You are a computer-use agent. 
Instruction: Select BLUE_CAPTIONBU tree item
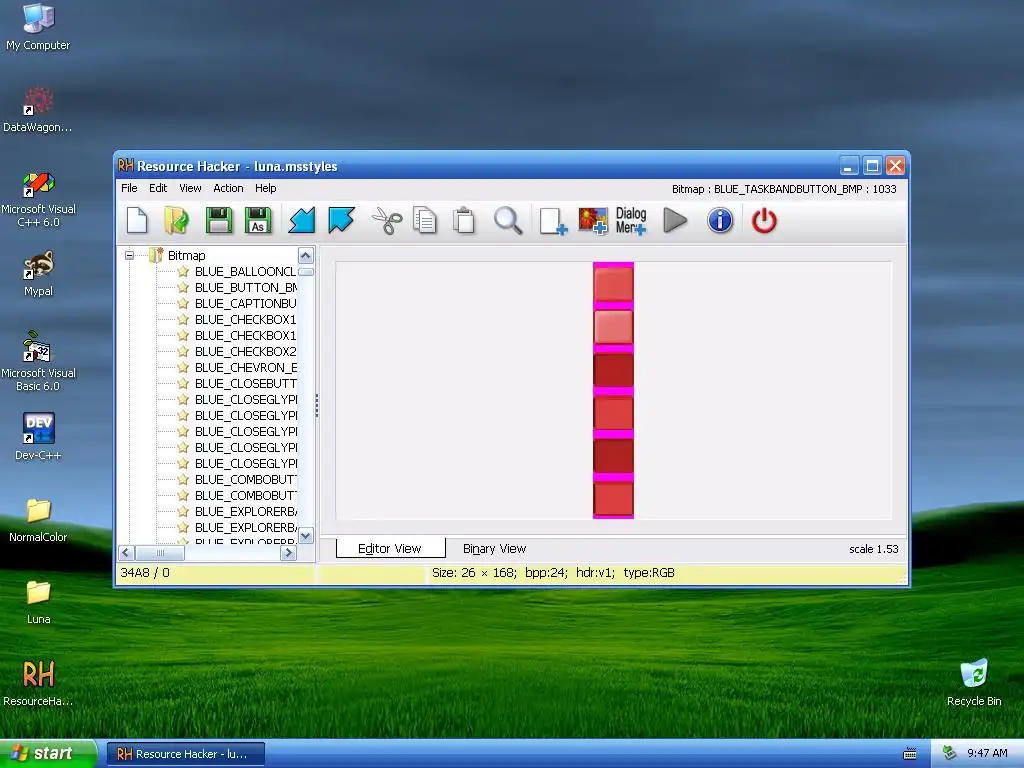[245, 304]
